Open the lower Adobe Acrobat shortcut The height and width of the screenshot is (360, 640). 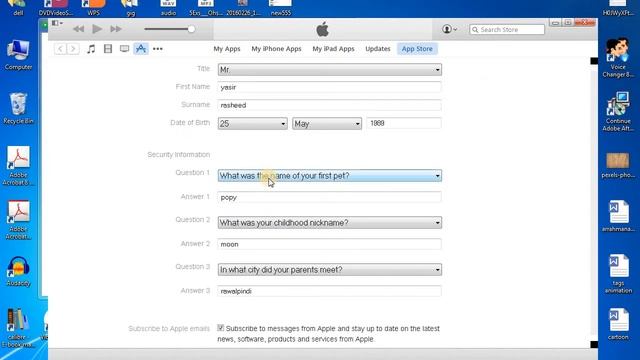(18, 220)
